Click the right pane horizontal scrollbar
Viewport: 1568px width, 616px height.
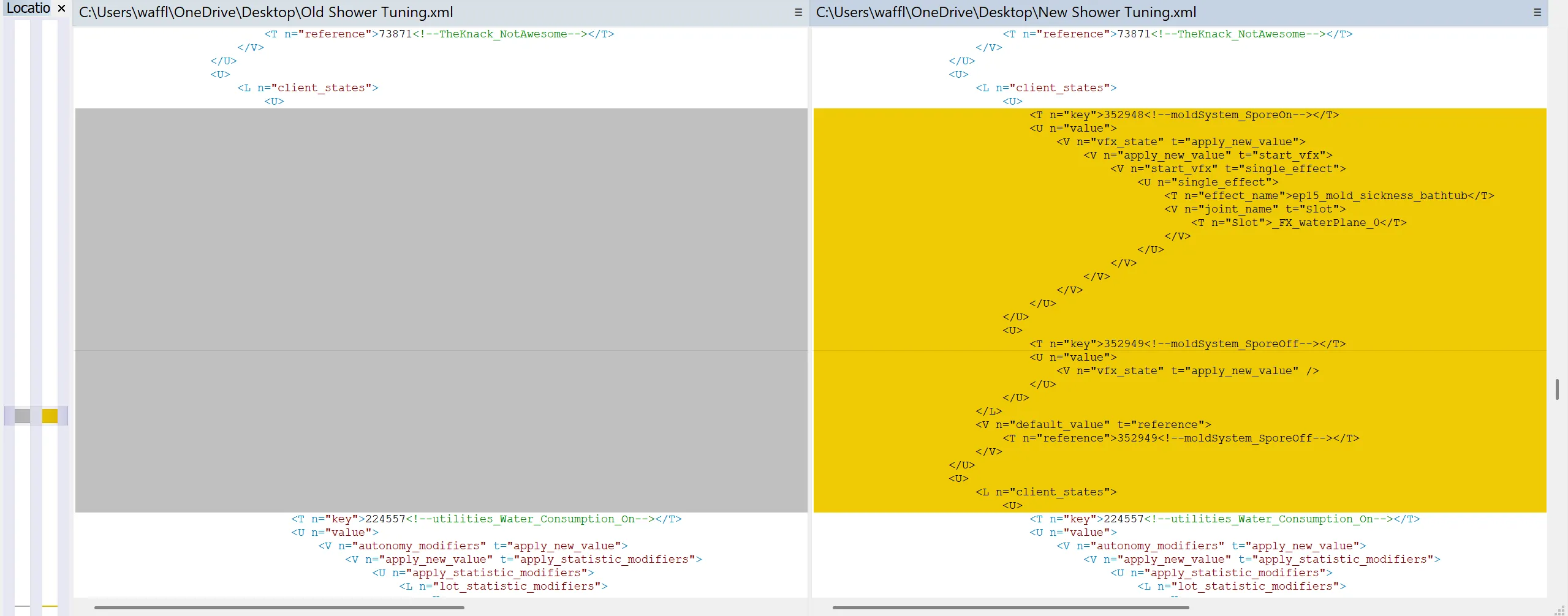coord(1011,607)
